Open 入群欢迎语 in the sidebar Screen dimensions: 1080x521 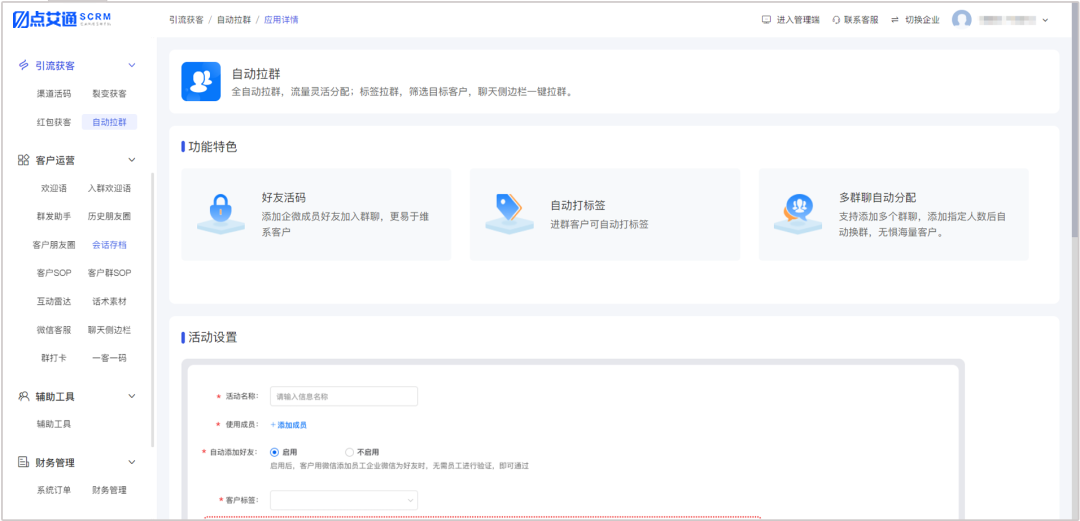(110, 188)
